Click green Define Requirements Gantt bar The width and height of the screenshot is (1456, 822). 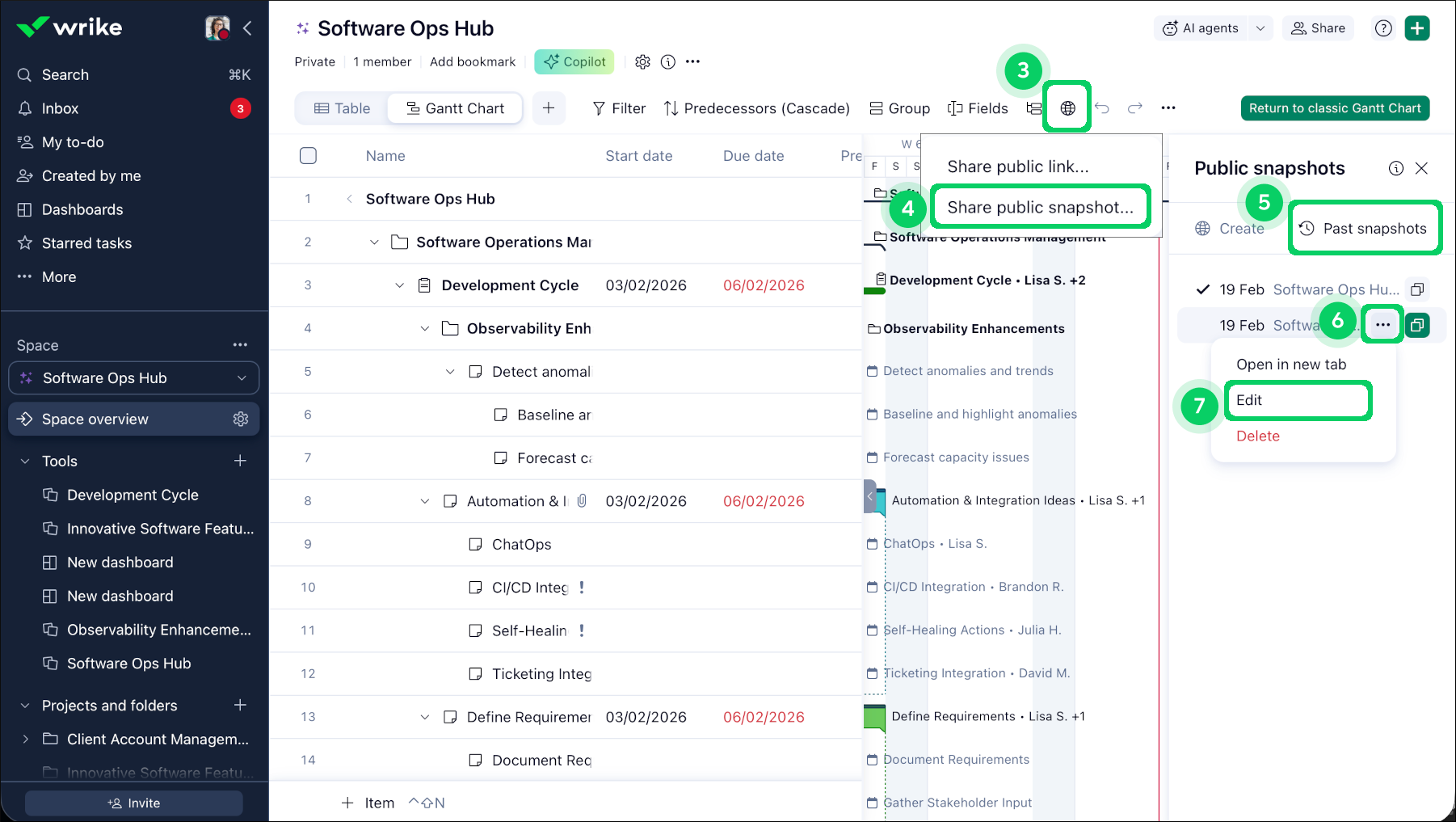tap(874, 717)
